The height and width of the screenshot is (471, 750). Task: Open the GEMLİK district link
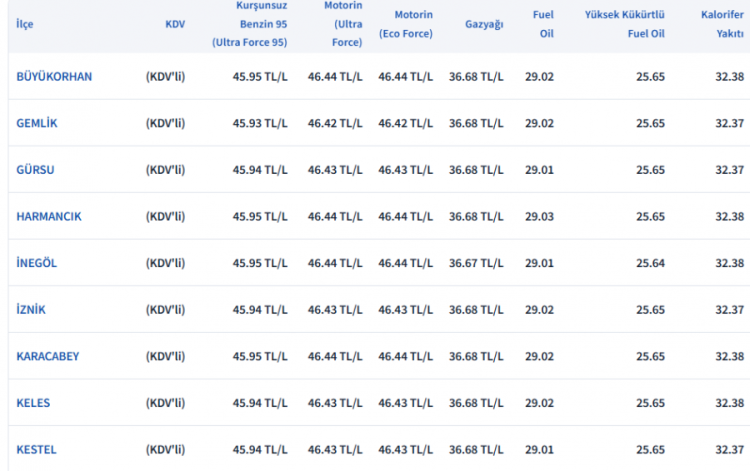(x=37, y=123)
